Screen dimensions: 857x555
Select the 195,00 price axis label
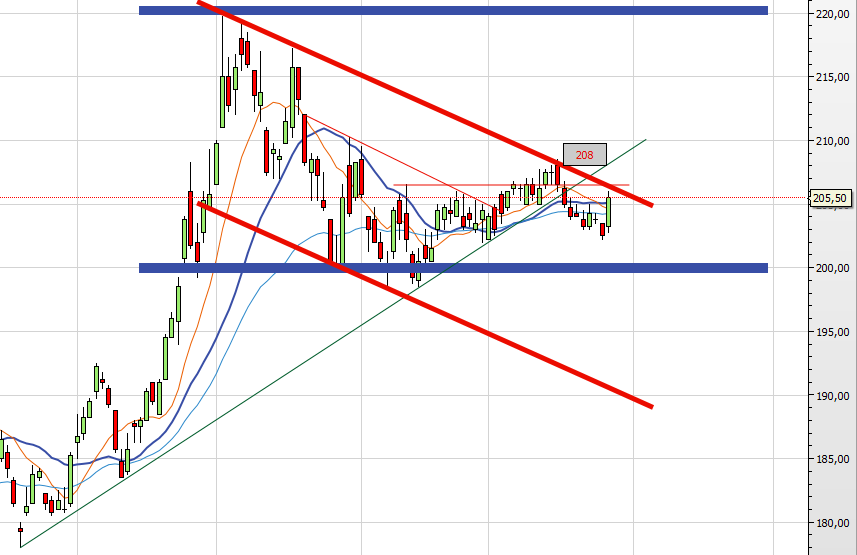tap(832, 332)
